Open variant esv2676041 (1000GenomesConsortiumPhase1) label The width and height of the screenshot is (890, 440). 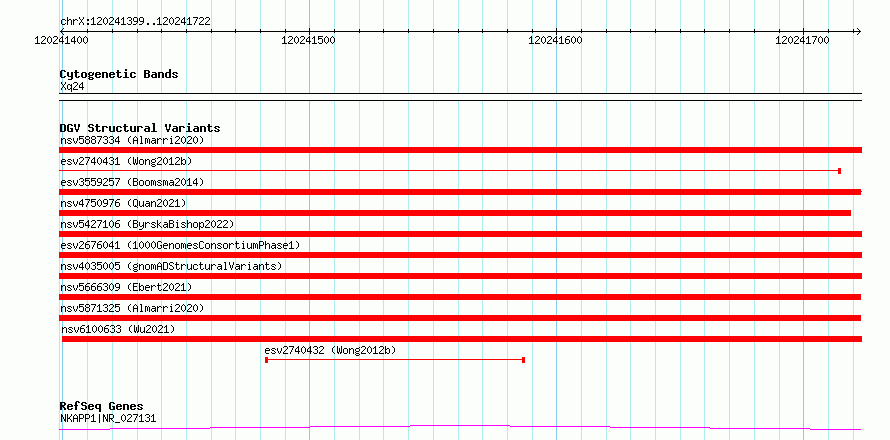click(180, 245)
